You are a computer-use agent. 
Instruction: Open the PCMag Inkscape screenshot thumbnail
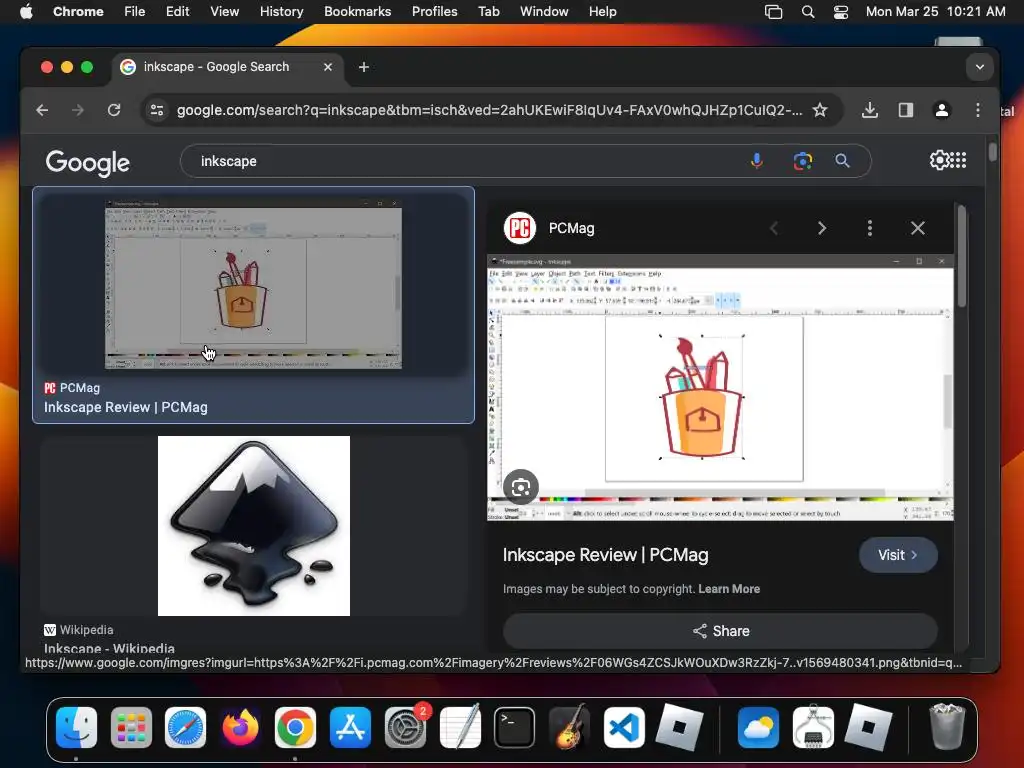tap(253, 285)
